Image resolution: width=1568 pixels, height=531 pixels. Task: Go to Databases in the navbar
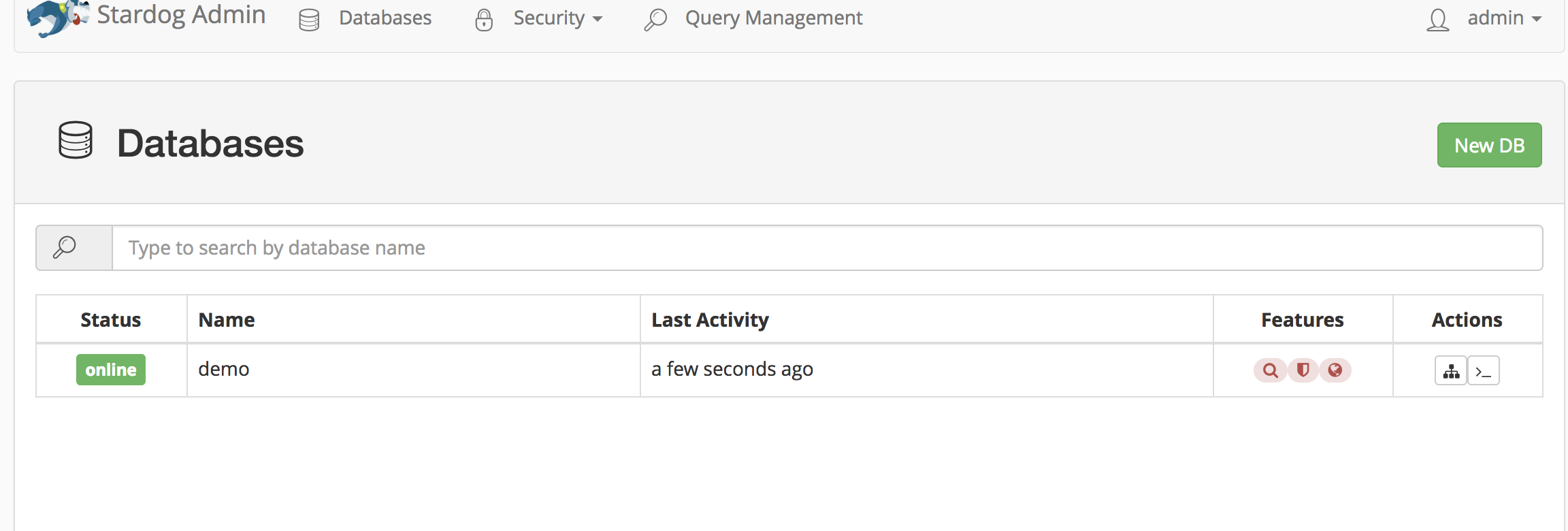click(x=385, y=18)
